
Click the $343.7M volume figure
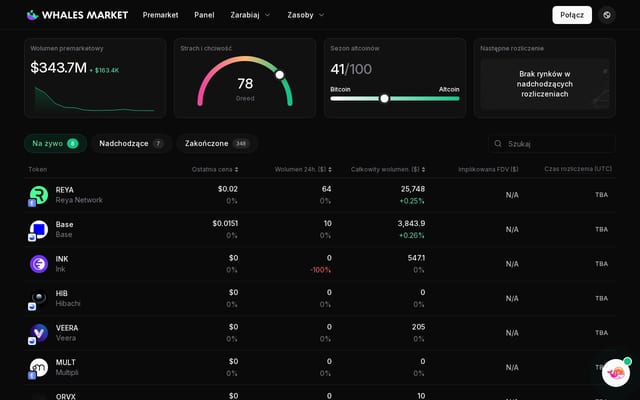coord(58,68)
